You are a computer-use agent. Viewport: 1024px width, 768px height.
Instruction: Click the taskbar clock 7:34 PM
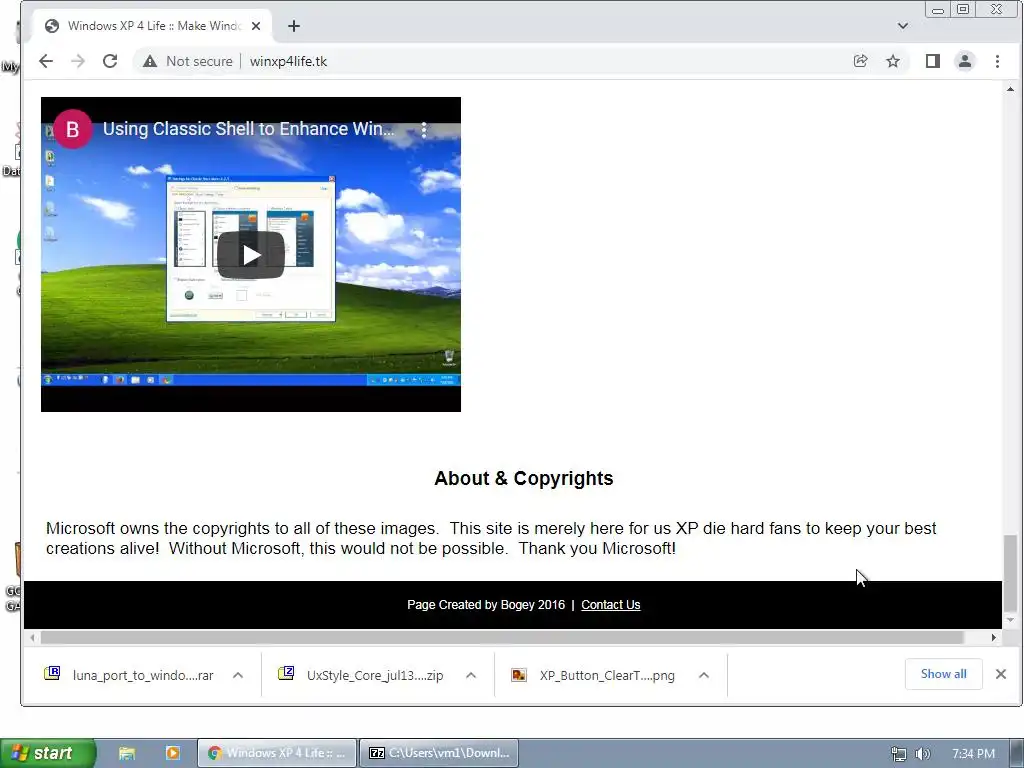pyautogui.click(x=973, y=754)
